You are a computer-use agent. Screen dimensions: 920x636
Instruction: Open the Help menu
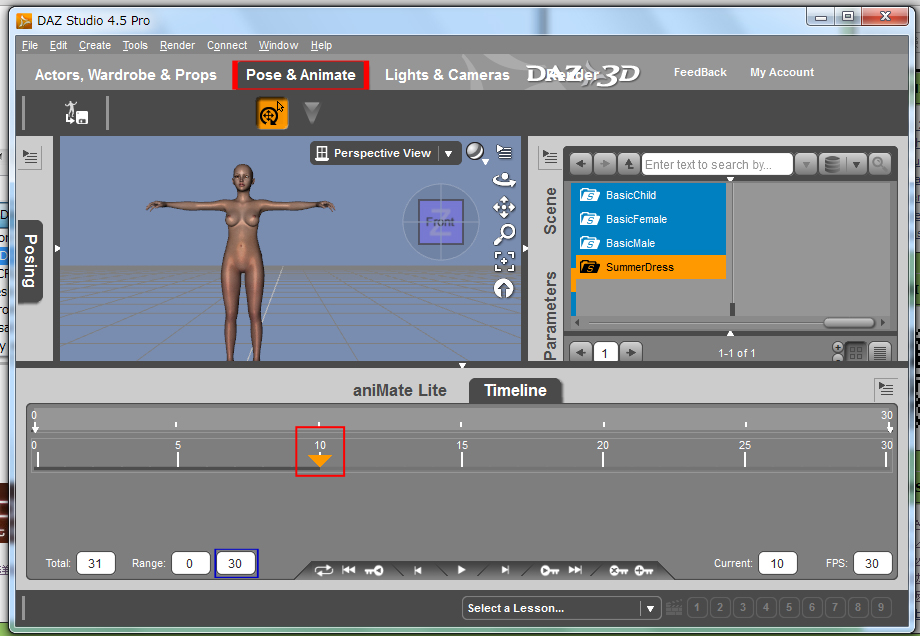pos(322,45)
